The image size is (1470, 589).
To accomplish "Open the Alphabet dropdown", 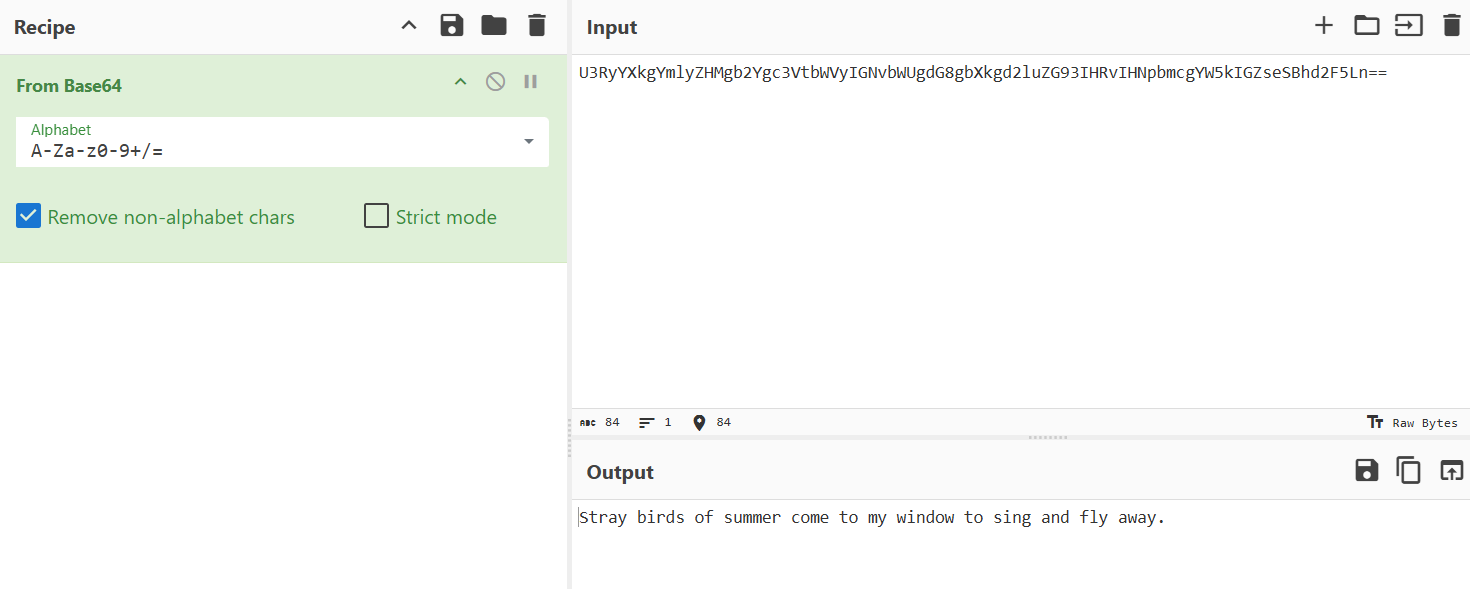I will point(528,142).
